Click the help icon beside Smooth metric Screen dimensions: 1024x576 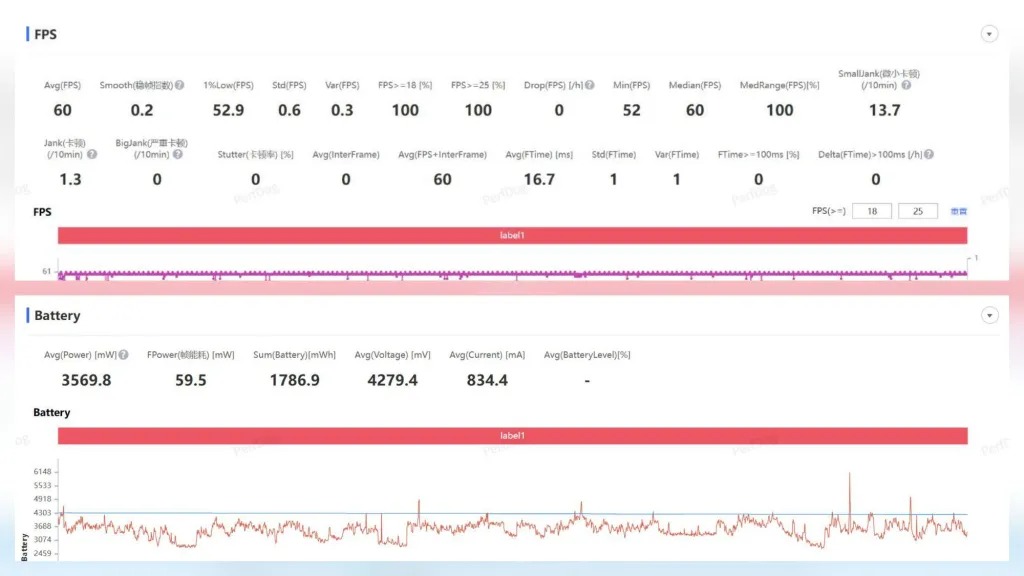[x=179, y=86]
